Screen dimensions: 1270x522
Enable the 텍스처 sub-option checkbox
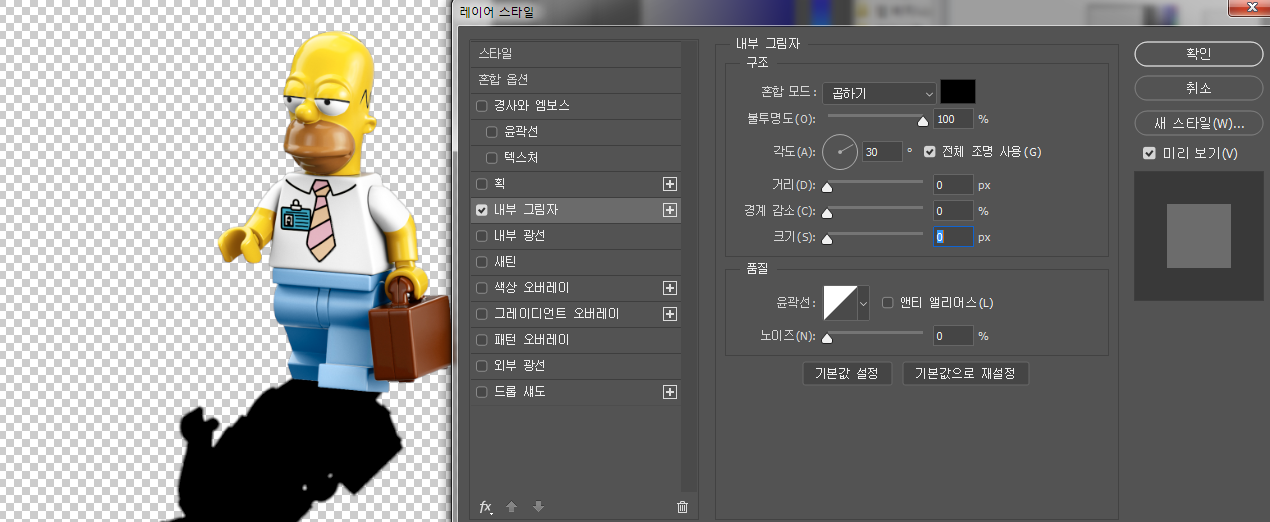(491, 158)
